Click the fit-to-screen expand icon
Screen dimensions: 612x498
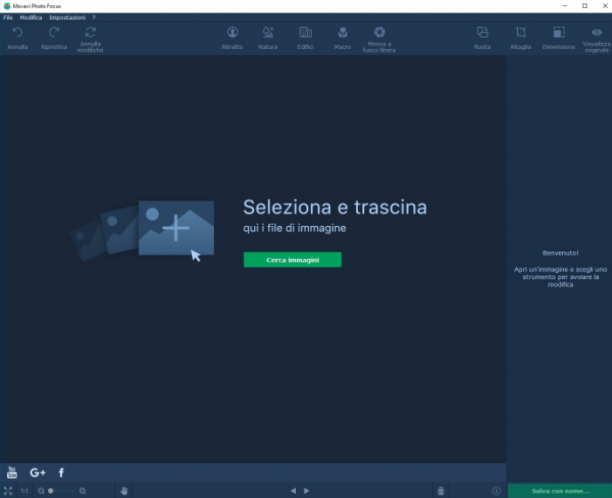tap(8, 491)
